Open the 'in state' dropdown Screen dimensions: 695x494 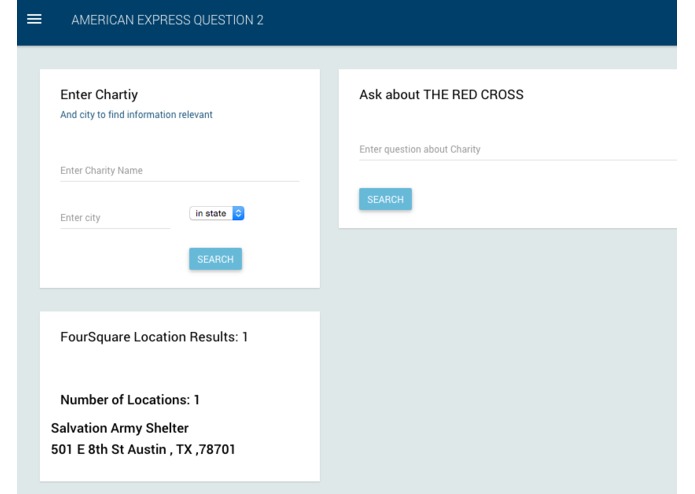point(217,213)
